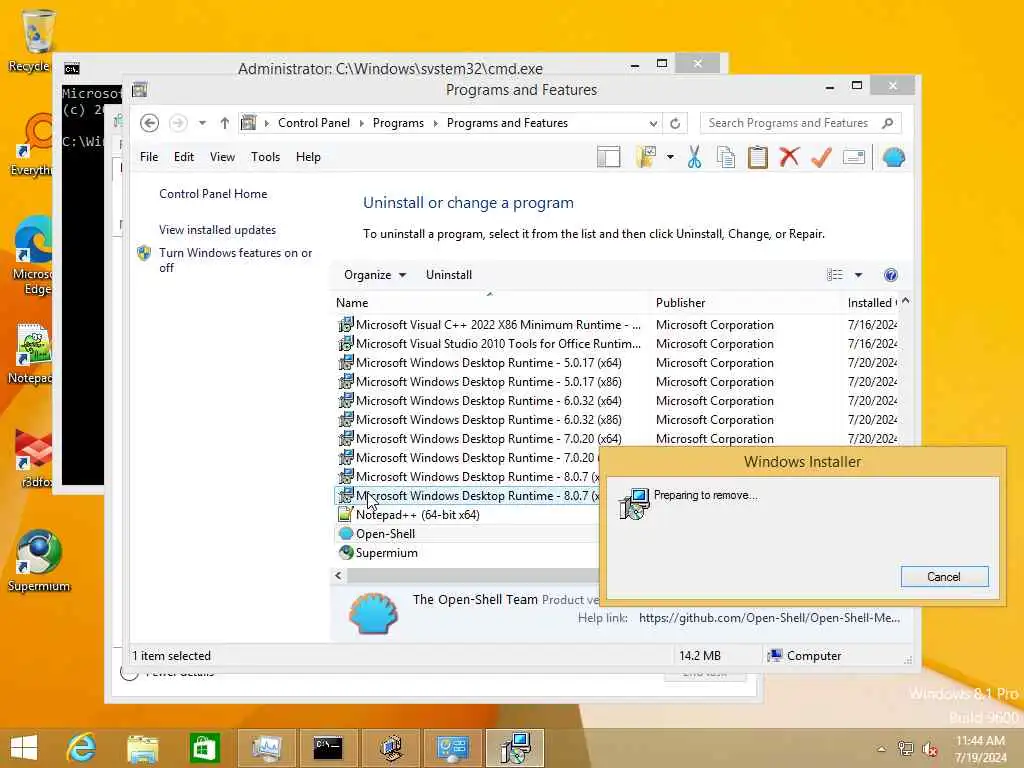Expand the view options dropdown arrow
The height and width of the screenshot is (768, 1024).
coord(858,275)
